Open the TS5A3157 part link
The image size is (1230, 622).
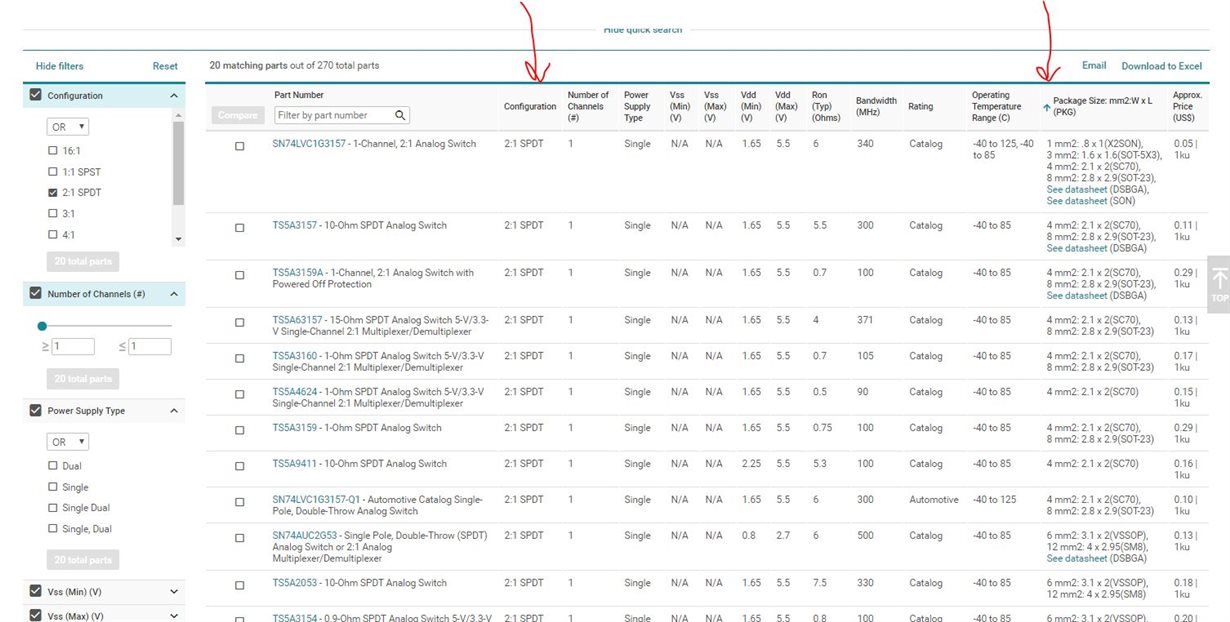pyautogui.click(x=295, y=226)
